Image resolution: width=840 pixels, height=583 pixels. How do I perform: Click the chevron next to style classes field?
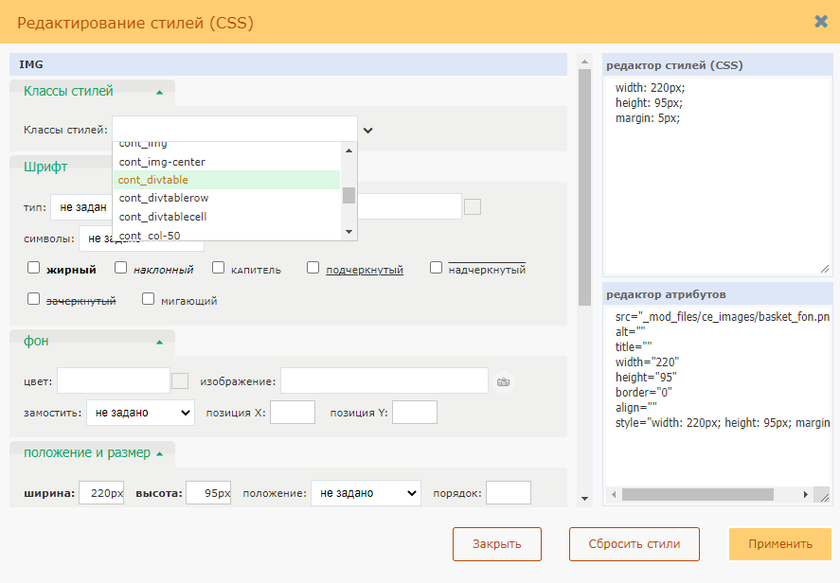point(368,130)
